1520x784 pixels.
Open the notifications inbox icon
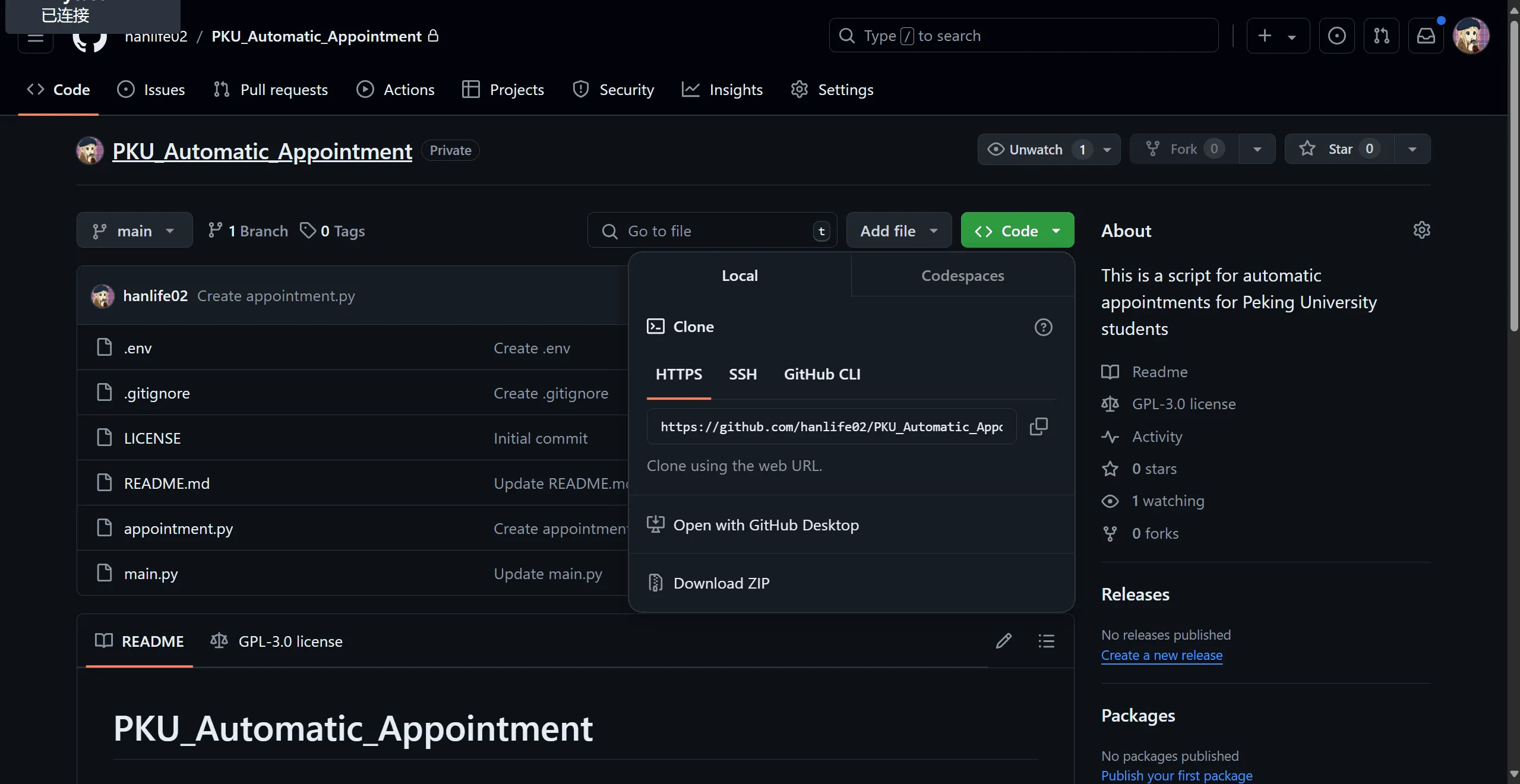tap(1426, 36)
